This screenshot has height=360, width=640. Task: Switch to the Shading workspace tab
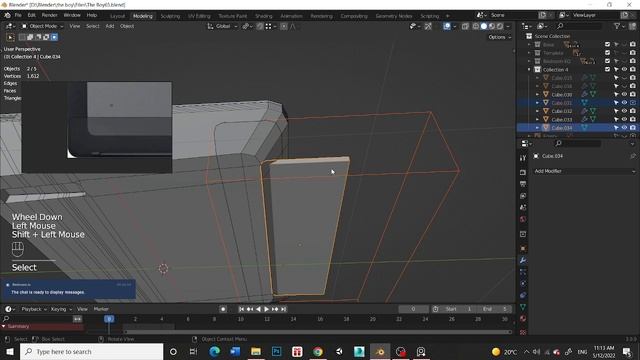point(264,16)
